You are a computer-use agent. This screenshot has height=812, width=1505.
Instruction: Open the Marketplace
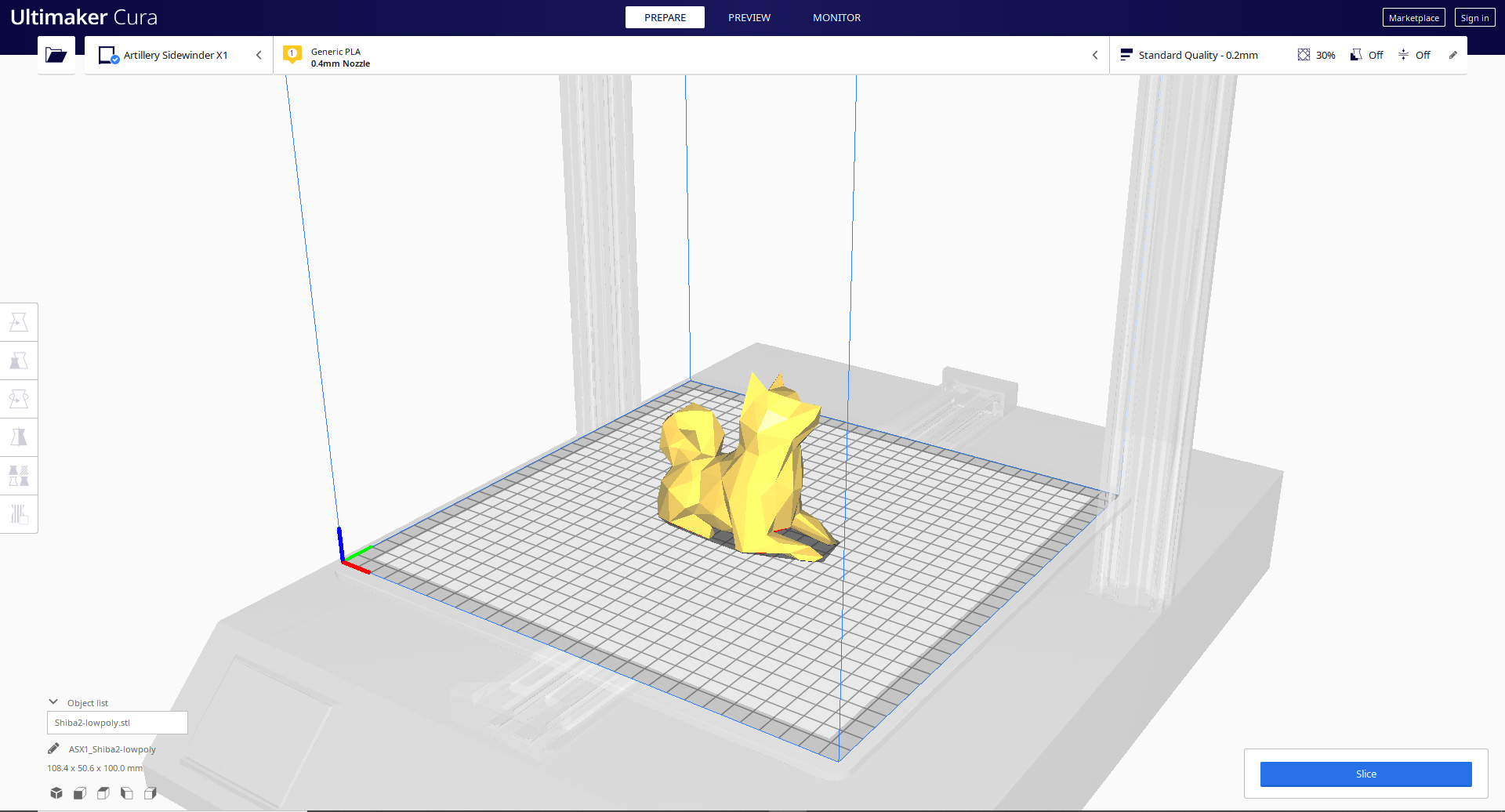click(1414, 18)
